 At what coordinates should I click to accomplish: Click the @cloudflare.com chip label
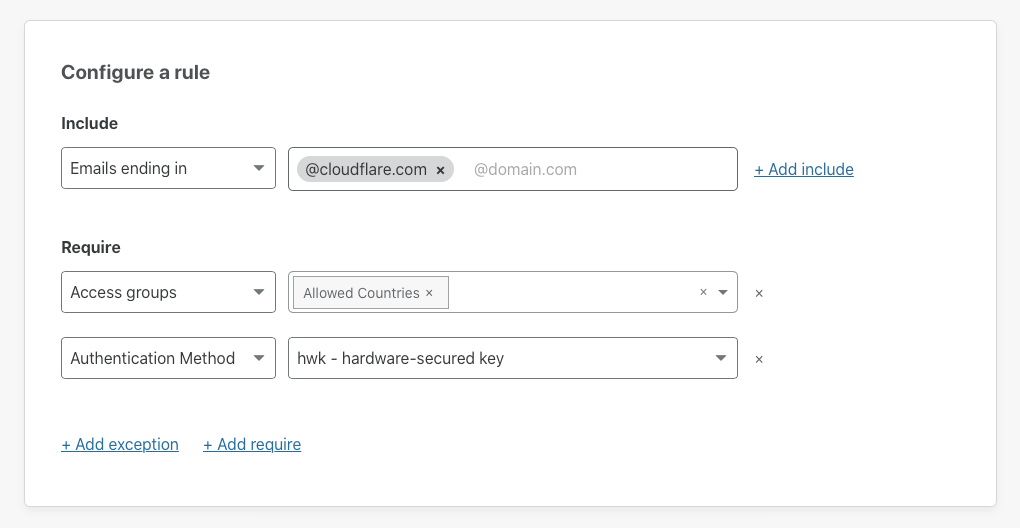[366, 170]
